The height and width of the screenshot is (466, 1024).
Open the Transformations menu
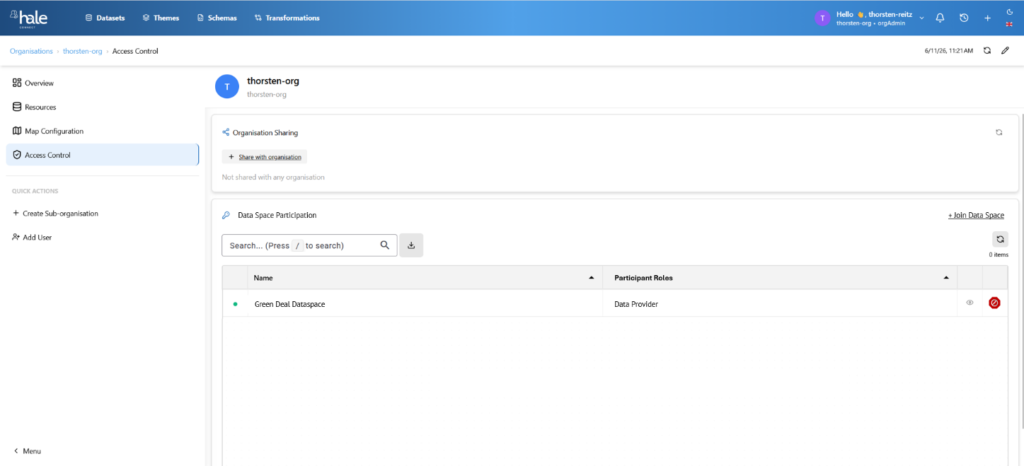[x=287, y=18]
